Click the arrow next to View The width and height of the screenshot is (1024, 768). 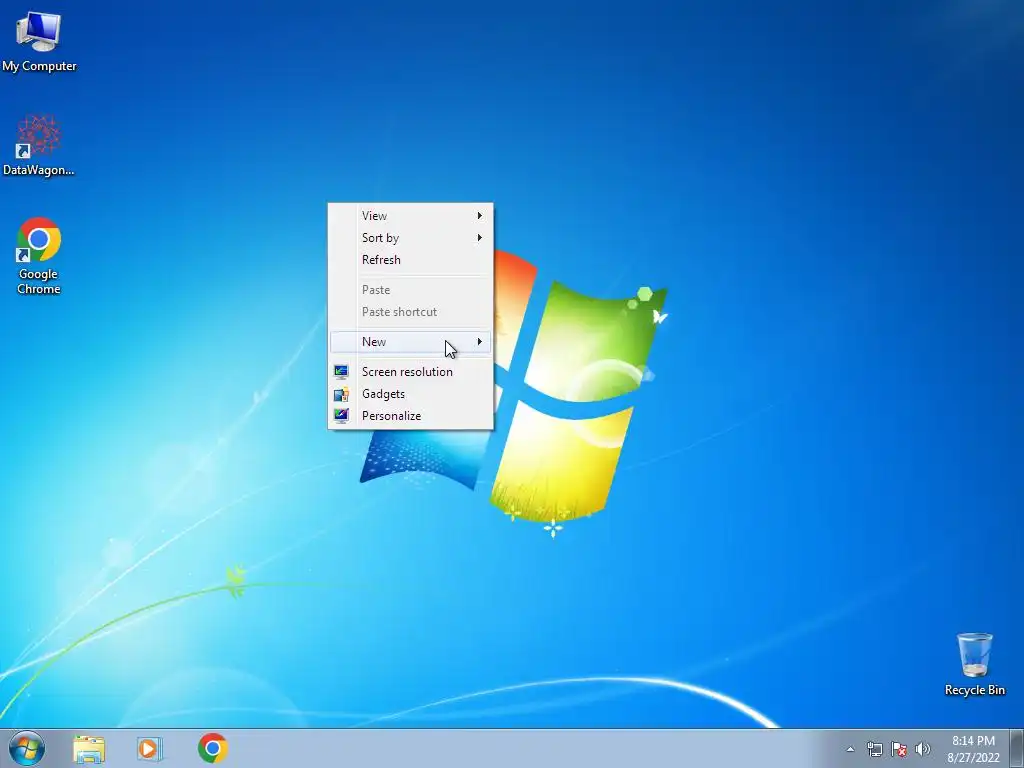pos(479,216)
